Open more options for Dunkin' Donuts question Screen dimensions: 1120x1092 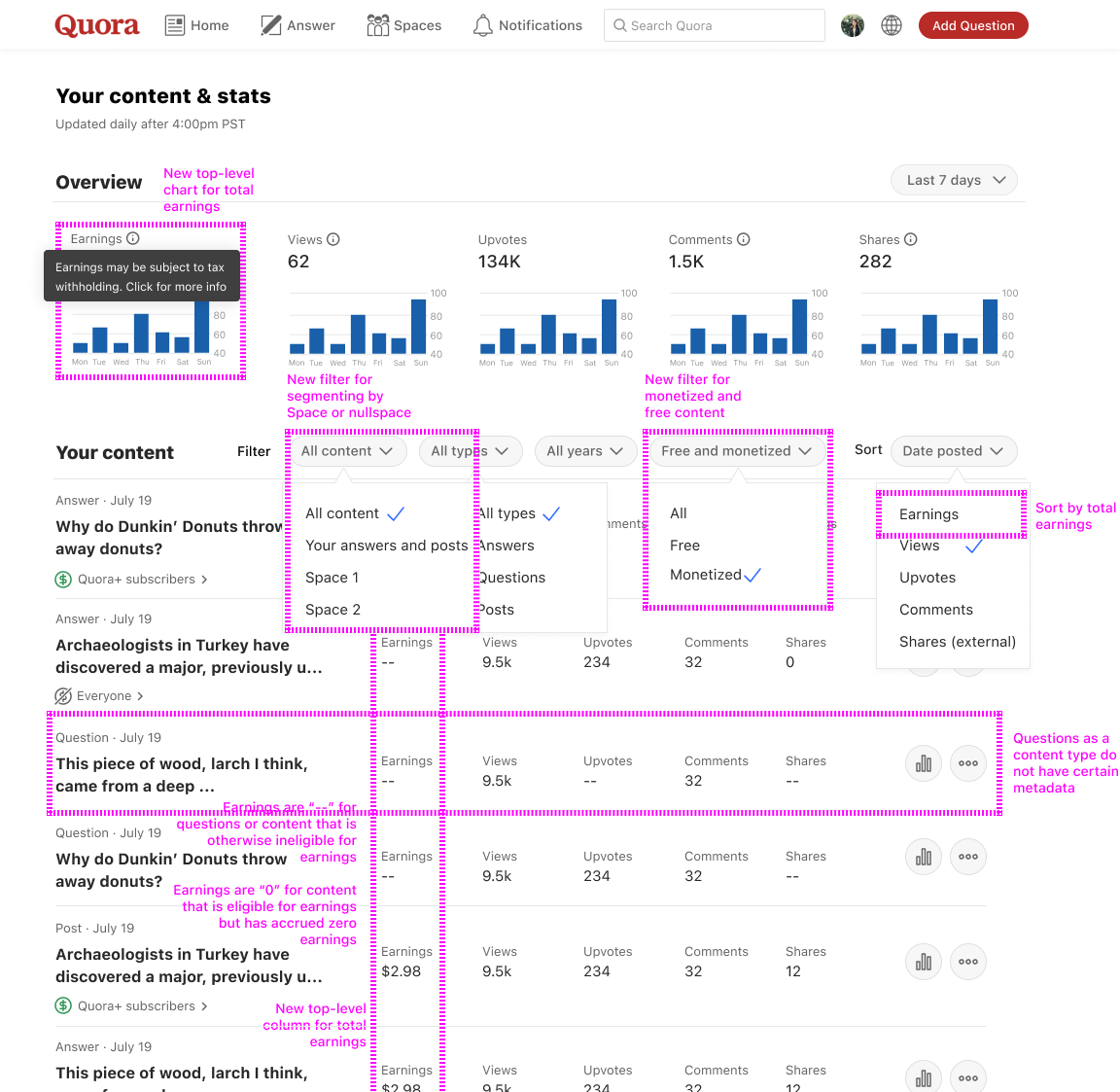[968, 857]
